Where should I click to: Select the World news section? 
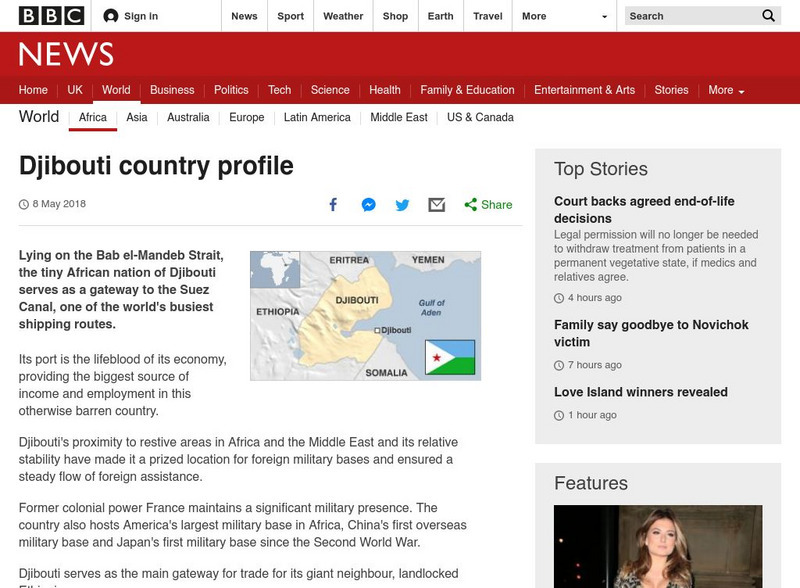(116, 90)
